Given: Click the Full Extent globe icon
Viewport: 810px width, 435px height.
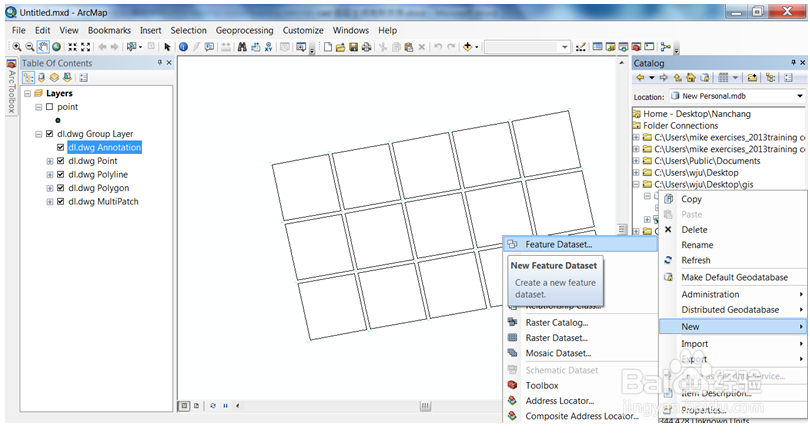Looking at the screenshot, I should (x=56, y=47).
